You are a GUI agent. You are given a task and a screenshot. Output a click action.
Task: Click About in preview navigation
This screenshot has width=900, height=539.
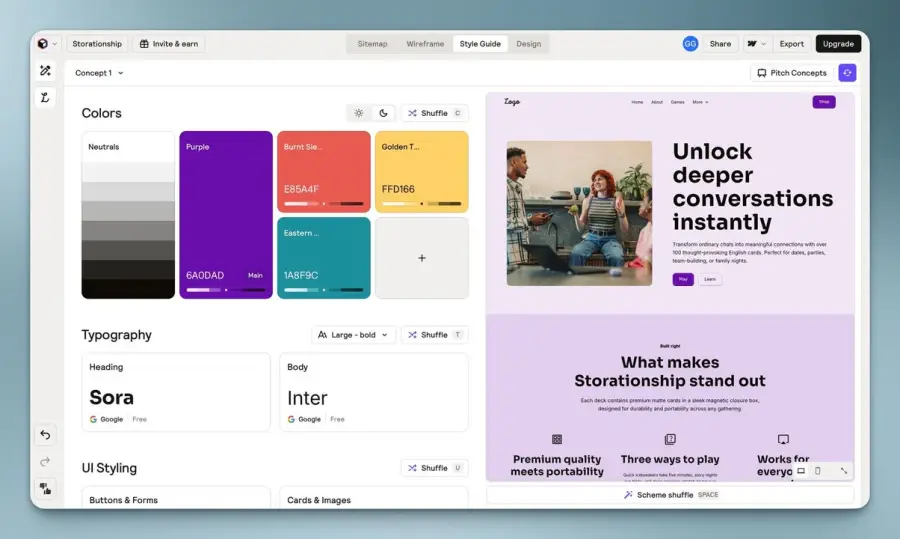tap(657, 102)
